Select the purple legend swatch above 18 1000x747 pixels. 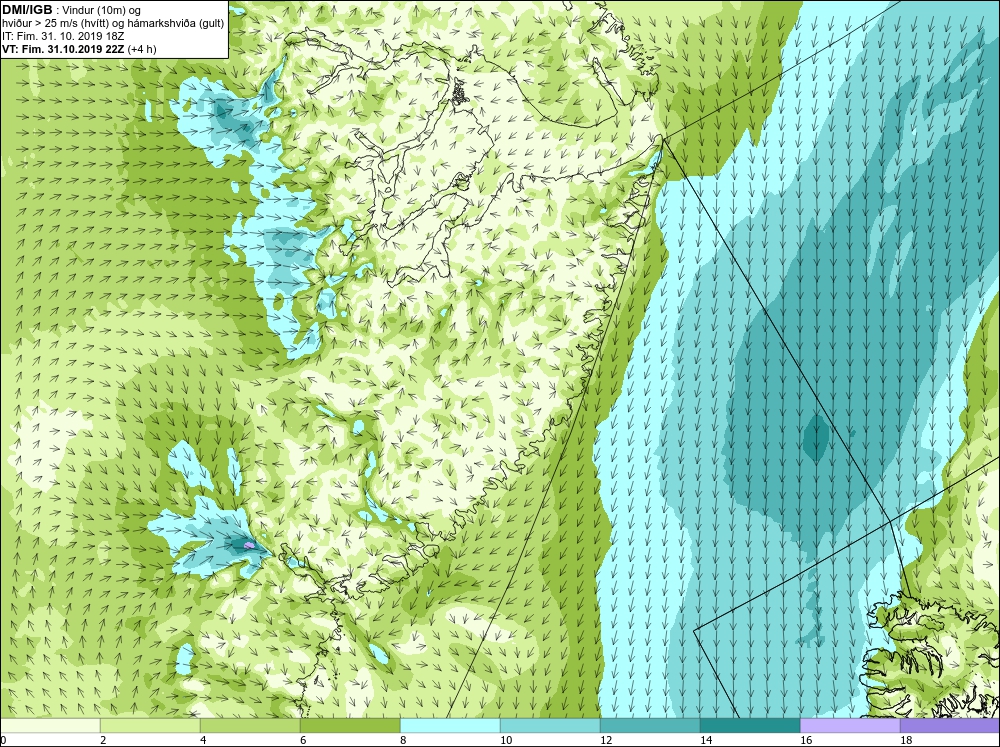950,725
